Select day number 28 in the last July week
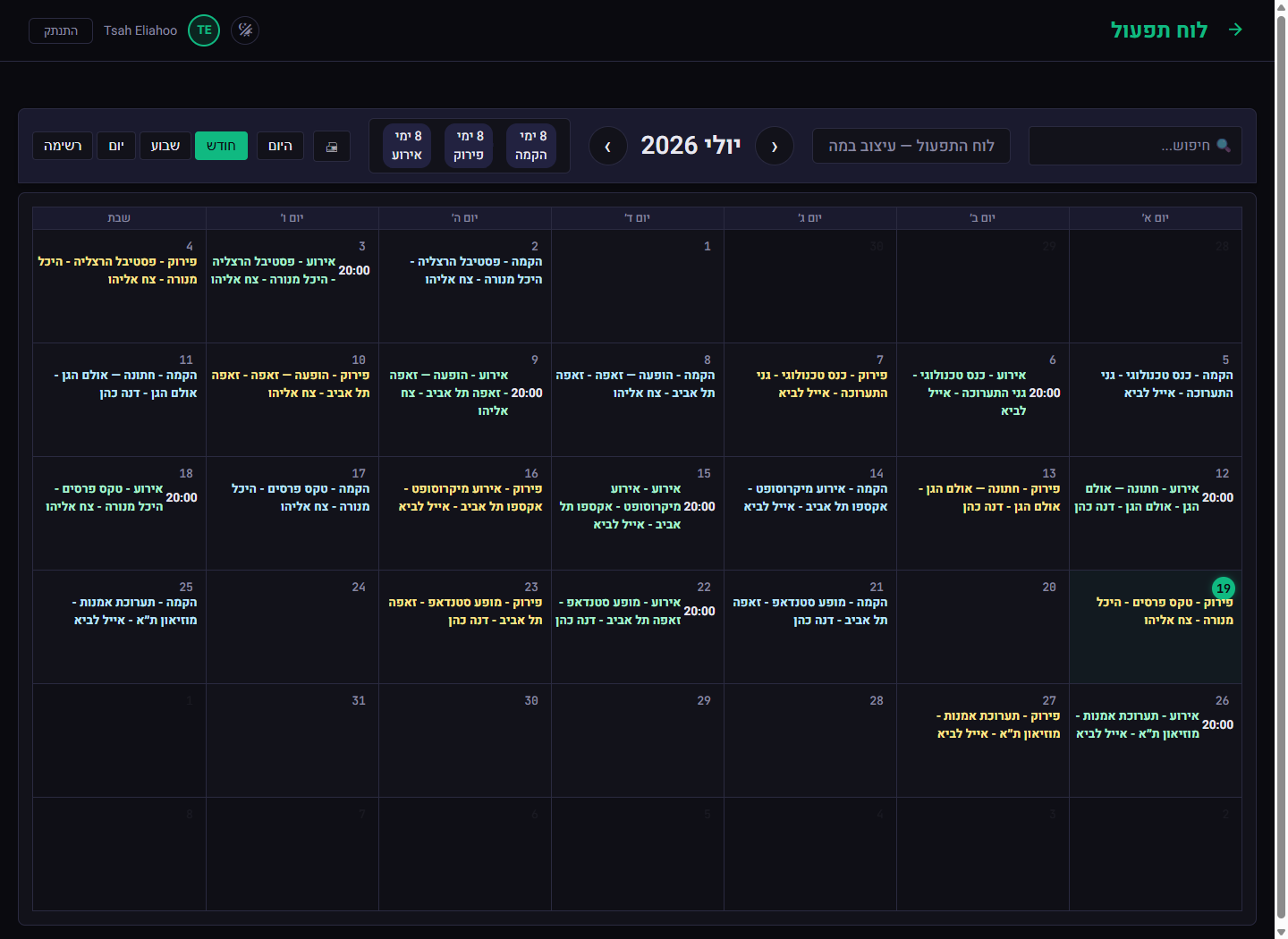 pos(877,700)
